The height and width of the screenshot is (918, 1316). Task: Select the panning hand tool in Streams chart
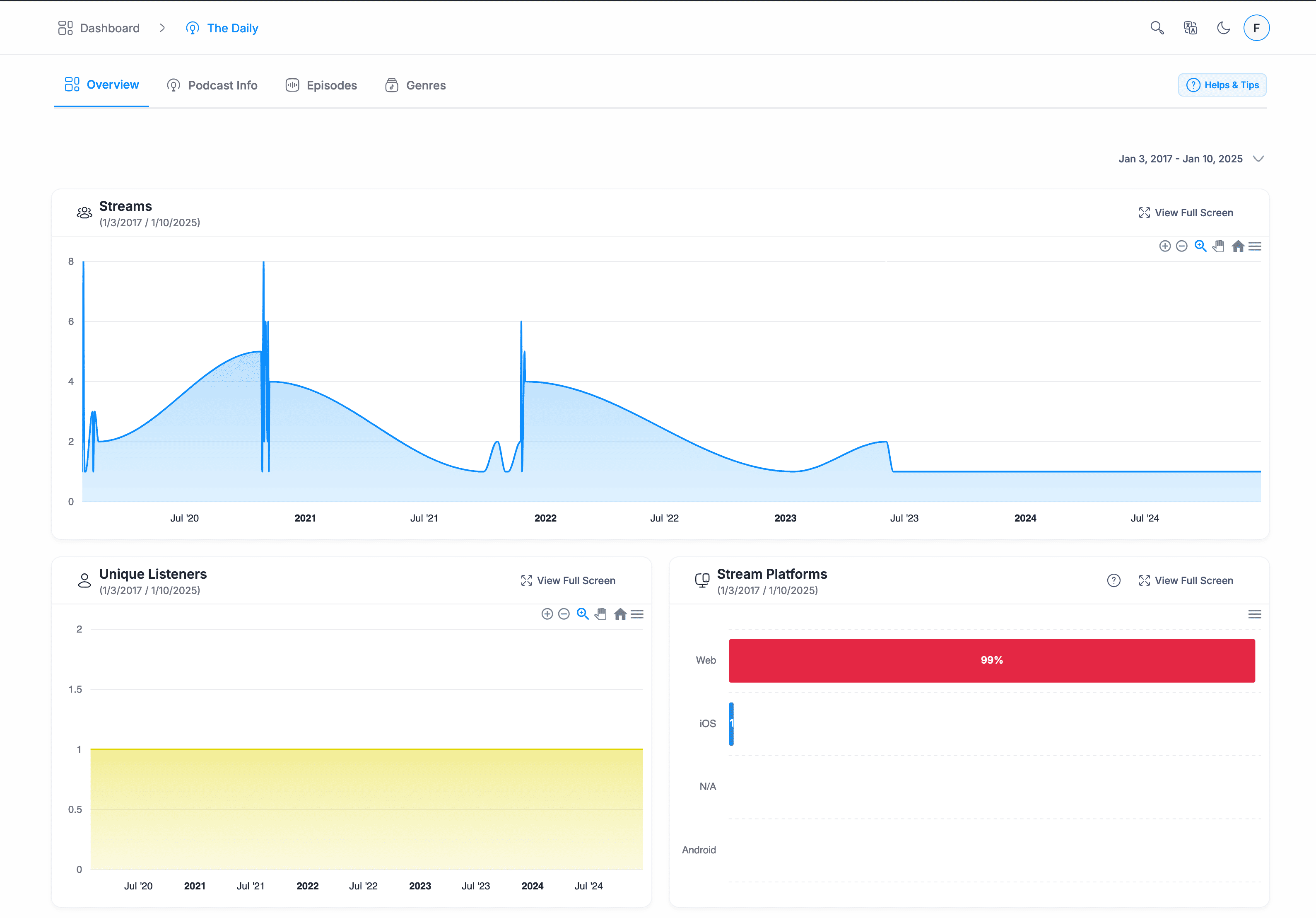coord(1219,246)
